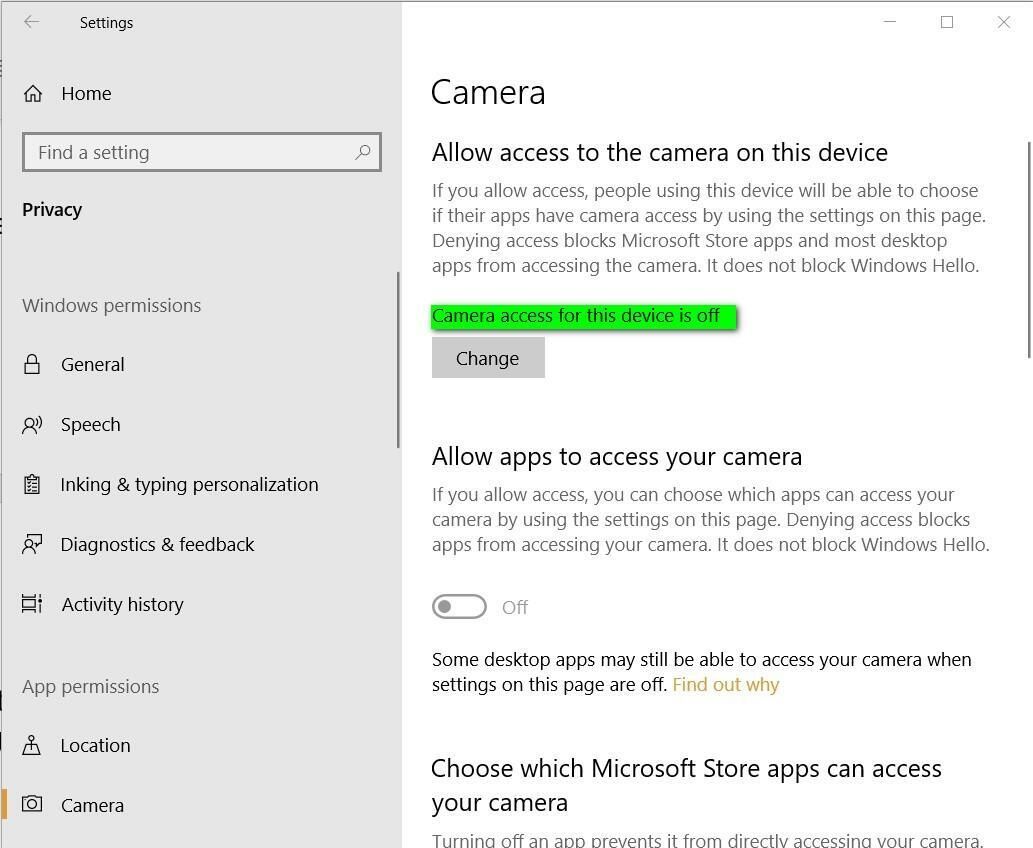1033x848 pixels.
Task: Select the General privacy lock icon
Action: tap(32, 364)
